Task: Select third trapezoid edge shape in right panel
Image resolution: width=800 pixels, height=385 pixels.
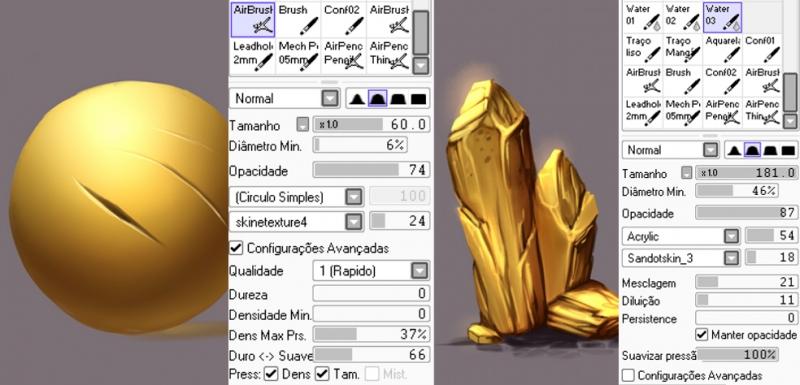Action: [x=770, y=150]
